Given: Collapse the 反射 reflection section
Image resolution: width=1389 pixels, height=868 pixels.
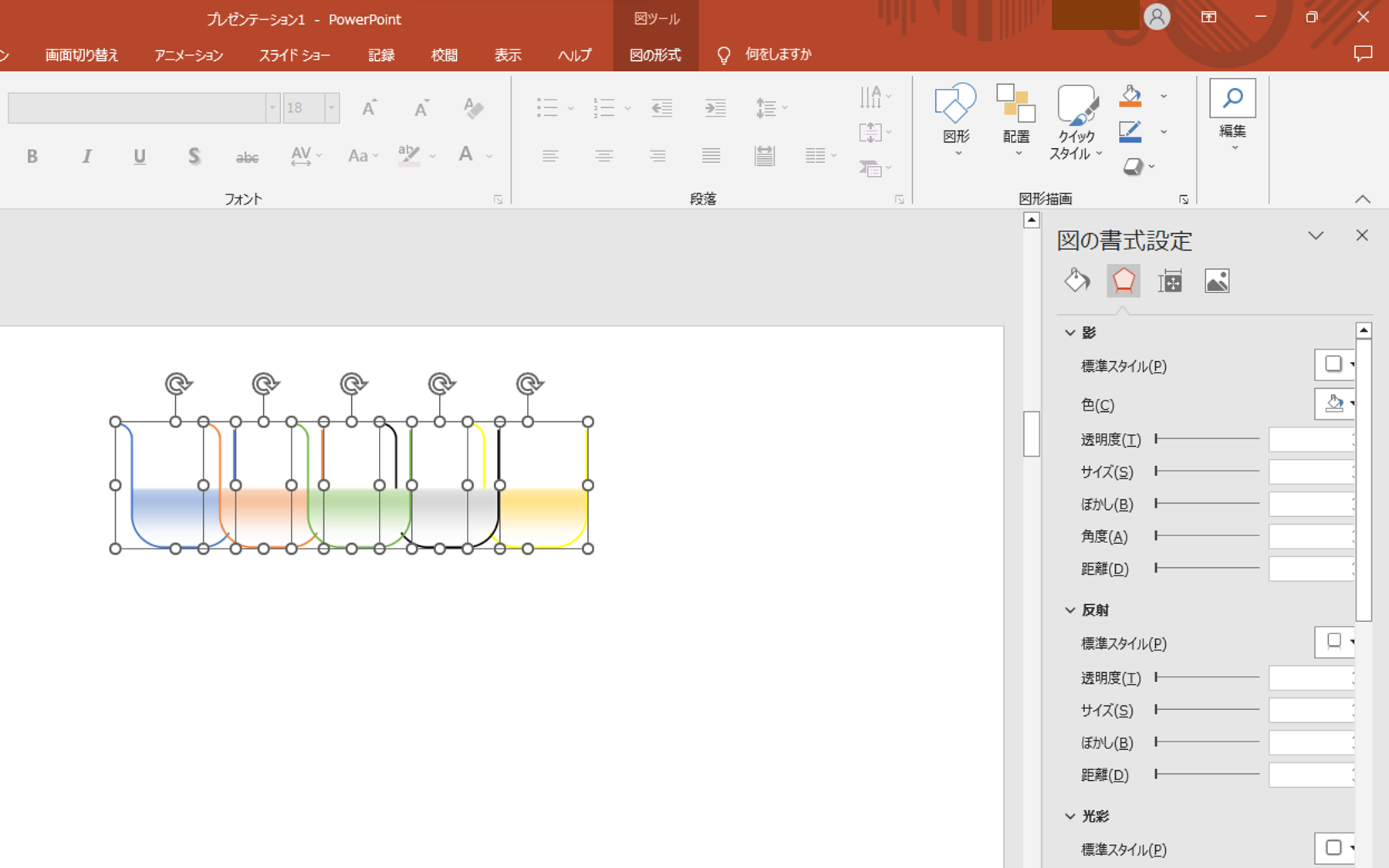Looking at the screenshot, I should click(1070, 610).
